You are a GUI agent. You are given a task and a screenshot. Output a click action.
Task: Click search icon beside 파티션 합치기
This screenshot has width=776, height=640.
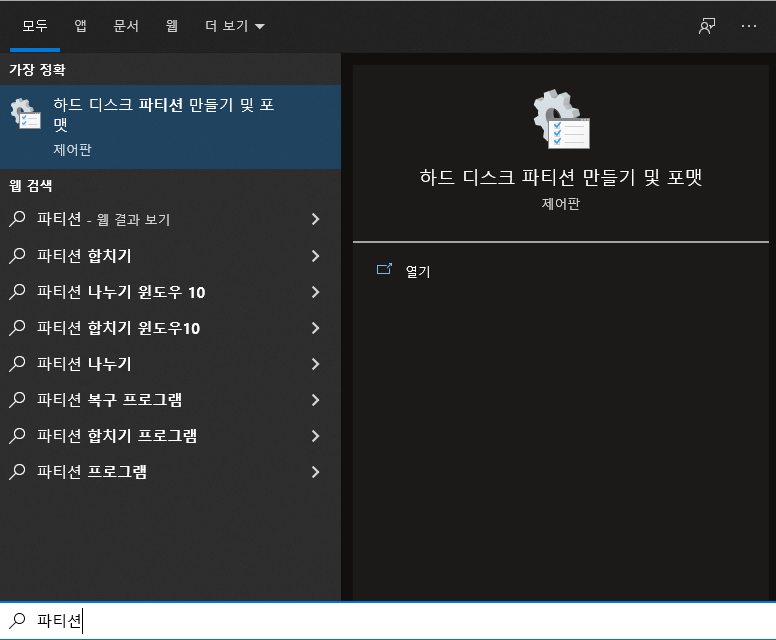(17, 255)
